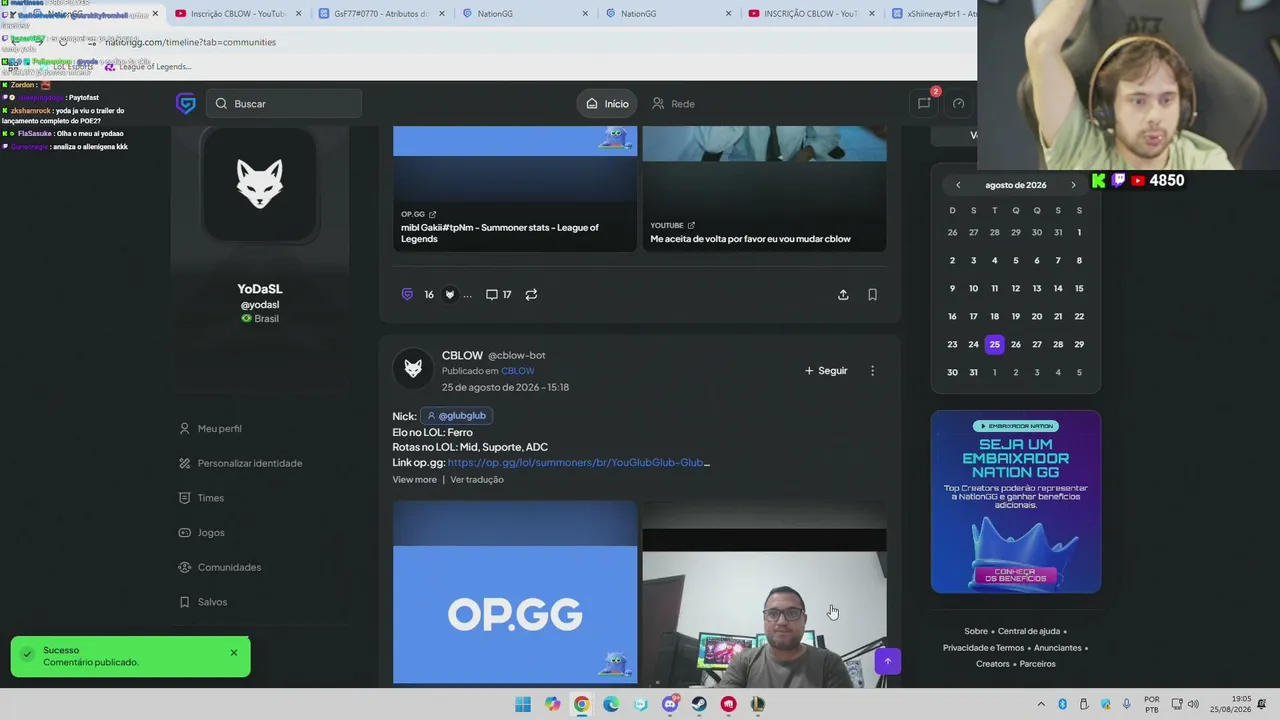Select highlighted day 25 in the calendar

click(994, 344)
